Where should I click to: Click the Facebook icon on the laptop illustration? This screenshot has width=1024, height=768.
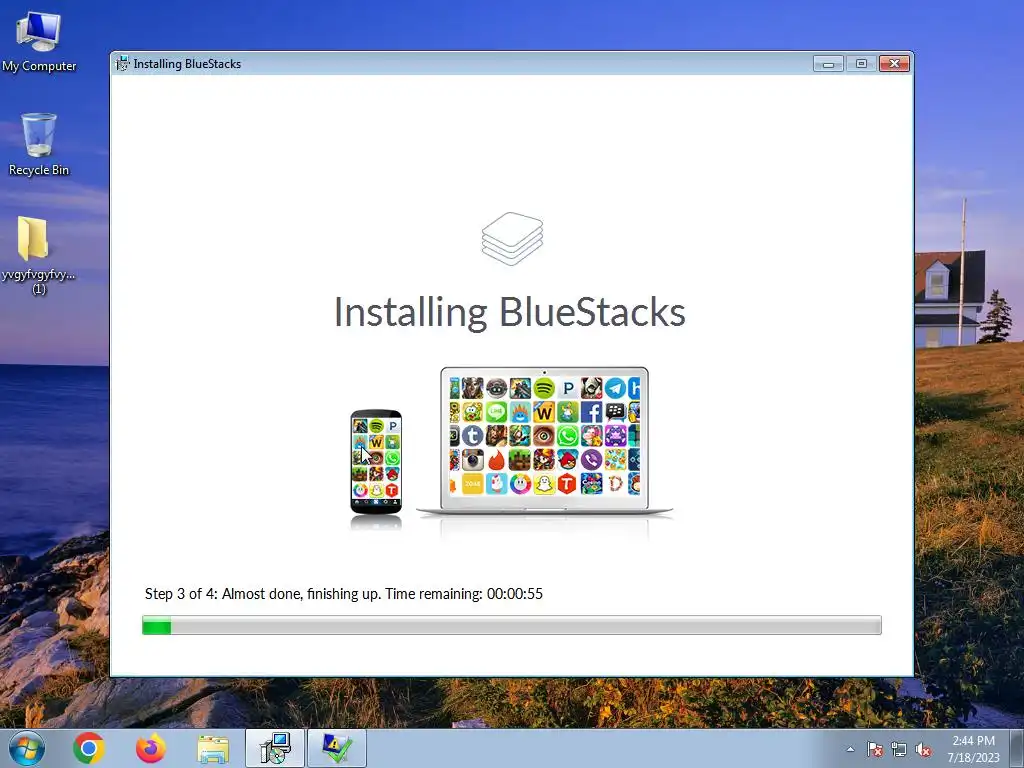pyautogui.click(x=591, y=412)
